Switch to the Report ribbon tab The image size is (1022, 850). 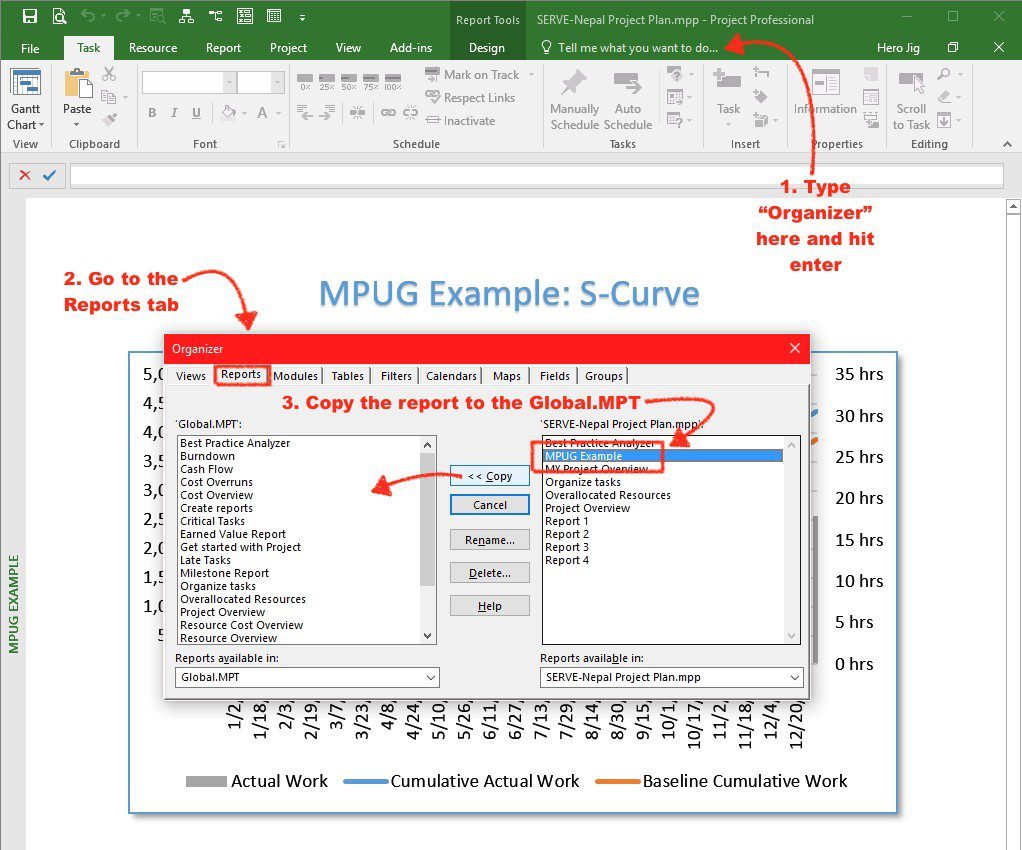(224, 48)
